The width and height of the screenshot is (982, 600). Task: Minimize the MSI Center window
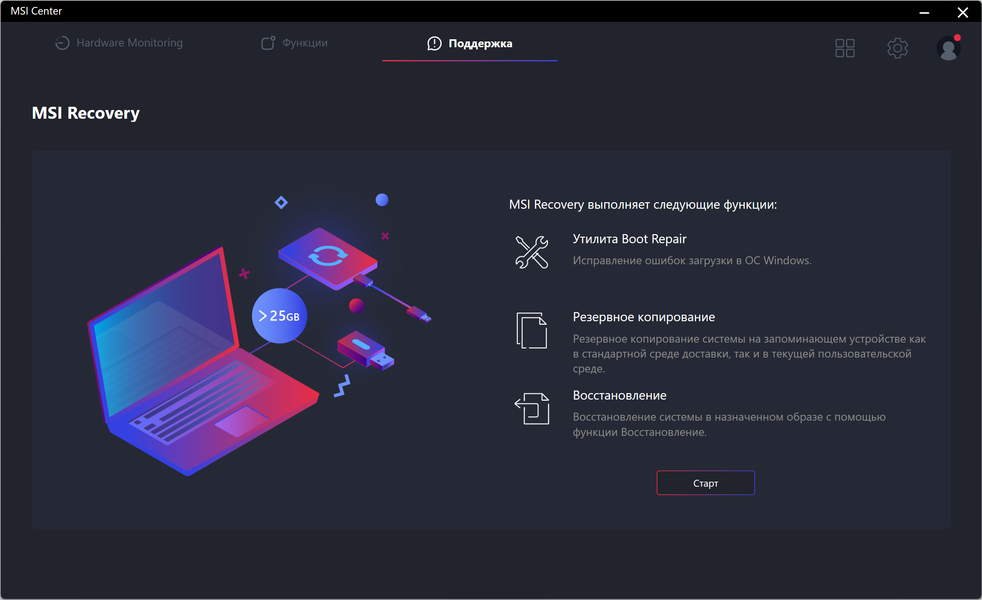pos(924,12)
